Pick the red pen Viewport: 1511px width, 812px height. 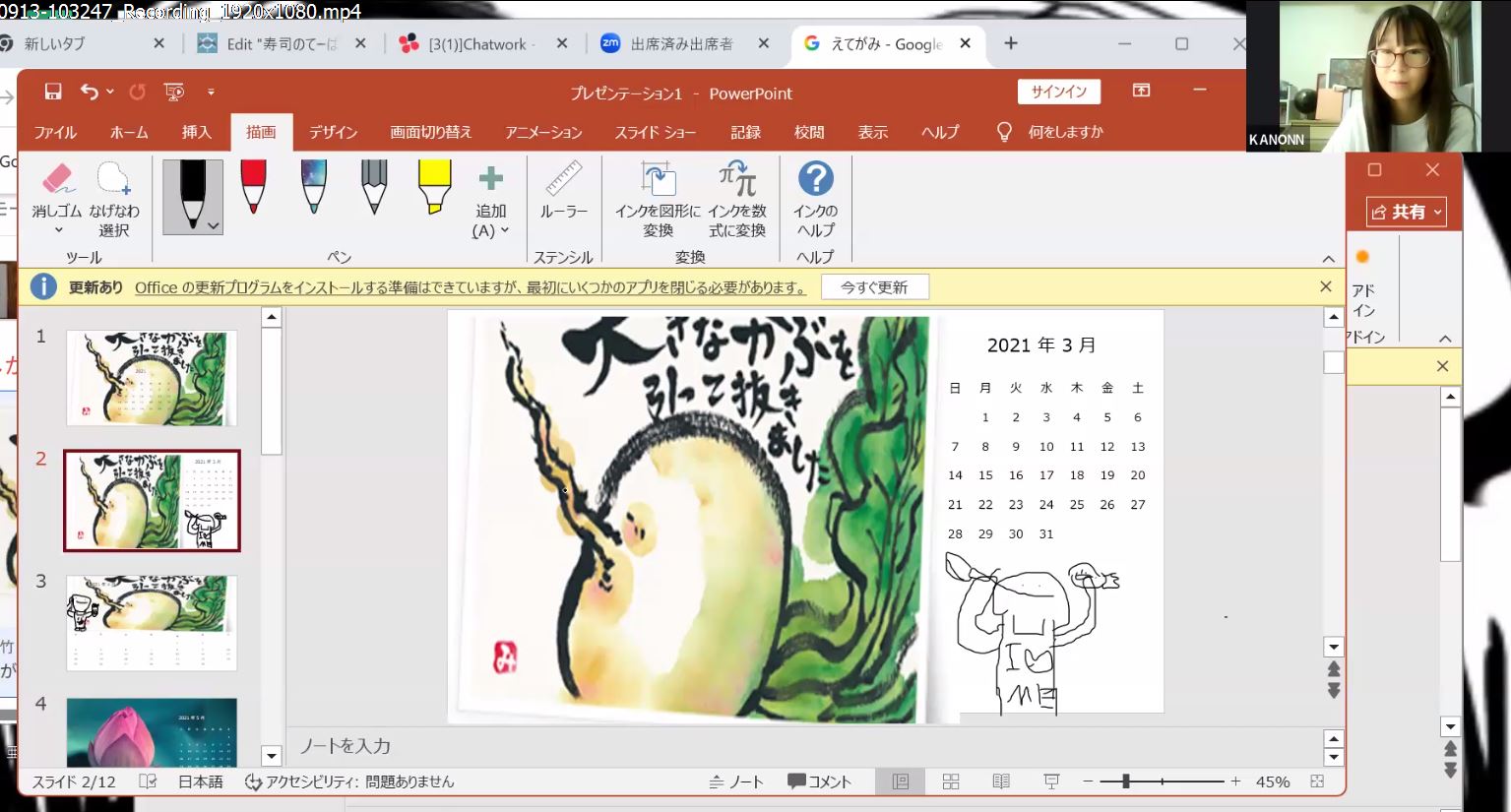(253, 186)
